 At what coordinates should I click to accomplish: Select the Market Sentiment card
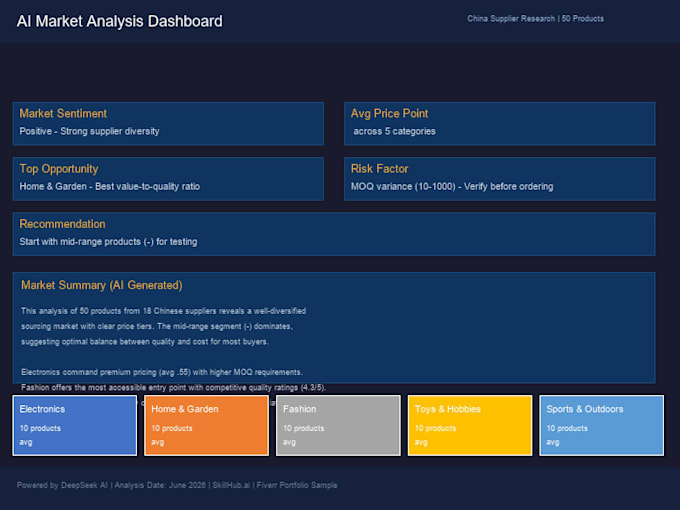[168, 124]
